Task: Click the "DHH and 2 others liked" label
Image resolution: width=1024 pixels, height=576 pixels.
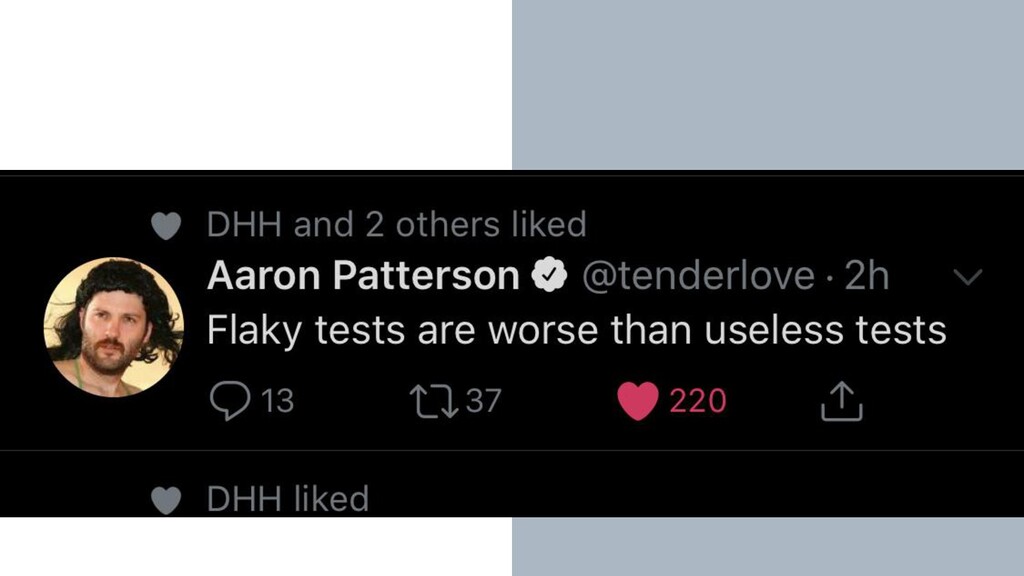Action: pyautogui.click(x=396, y=225)
